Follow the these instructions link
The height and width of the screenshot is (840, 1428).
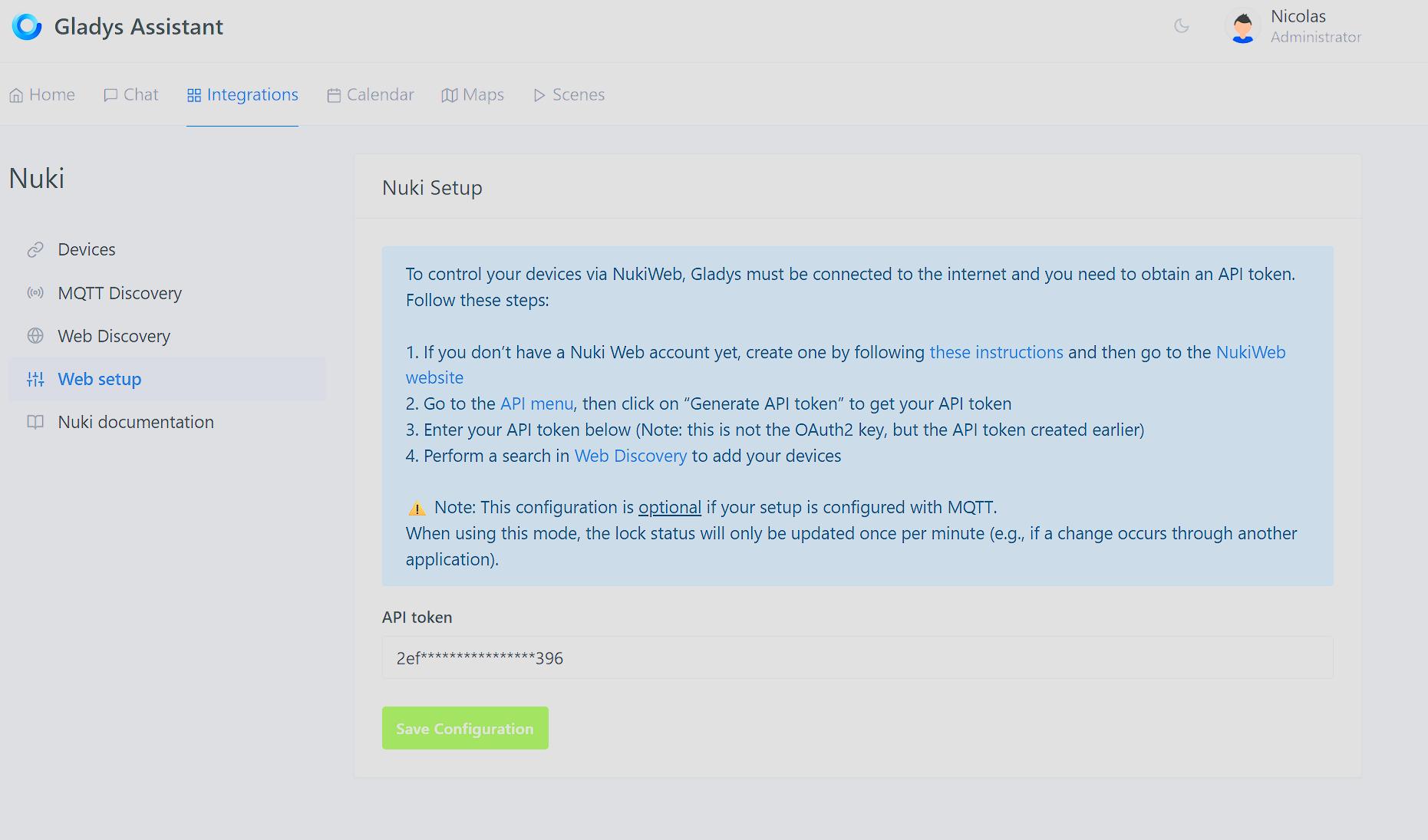click(x=996, y=352)
